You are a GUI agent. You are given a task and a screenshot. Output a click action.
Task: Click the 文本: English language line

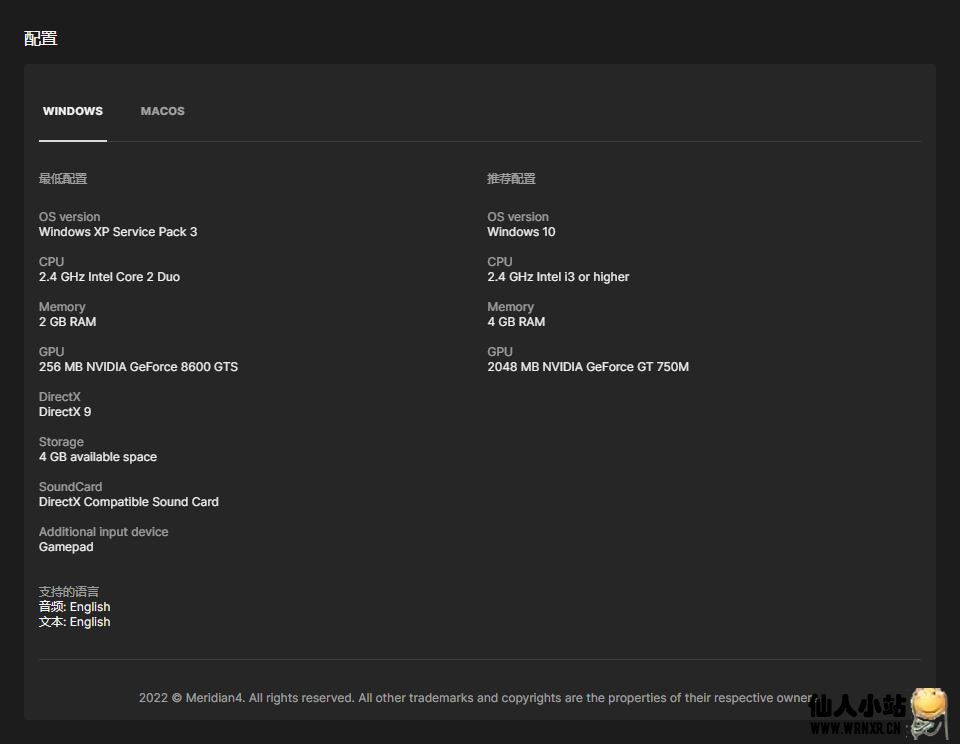(74, 622)
